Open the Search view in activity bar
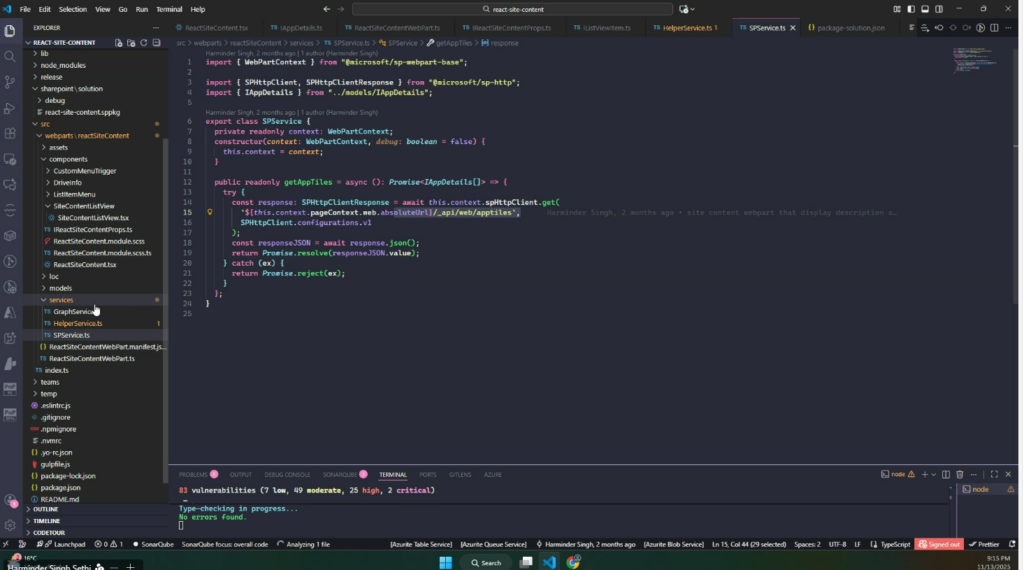Screen dimensions: 1024x570 [10, 57]
